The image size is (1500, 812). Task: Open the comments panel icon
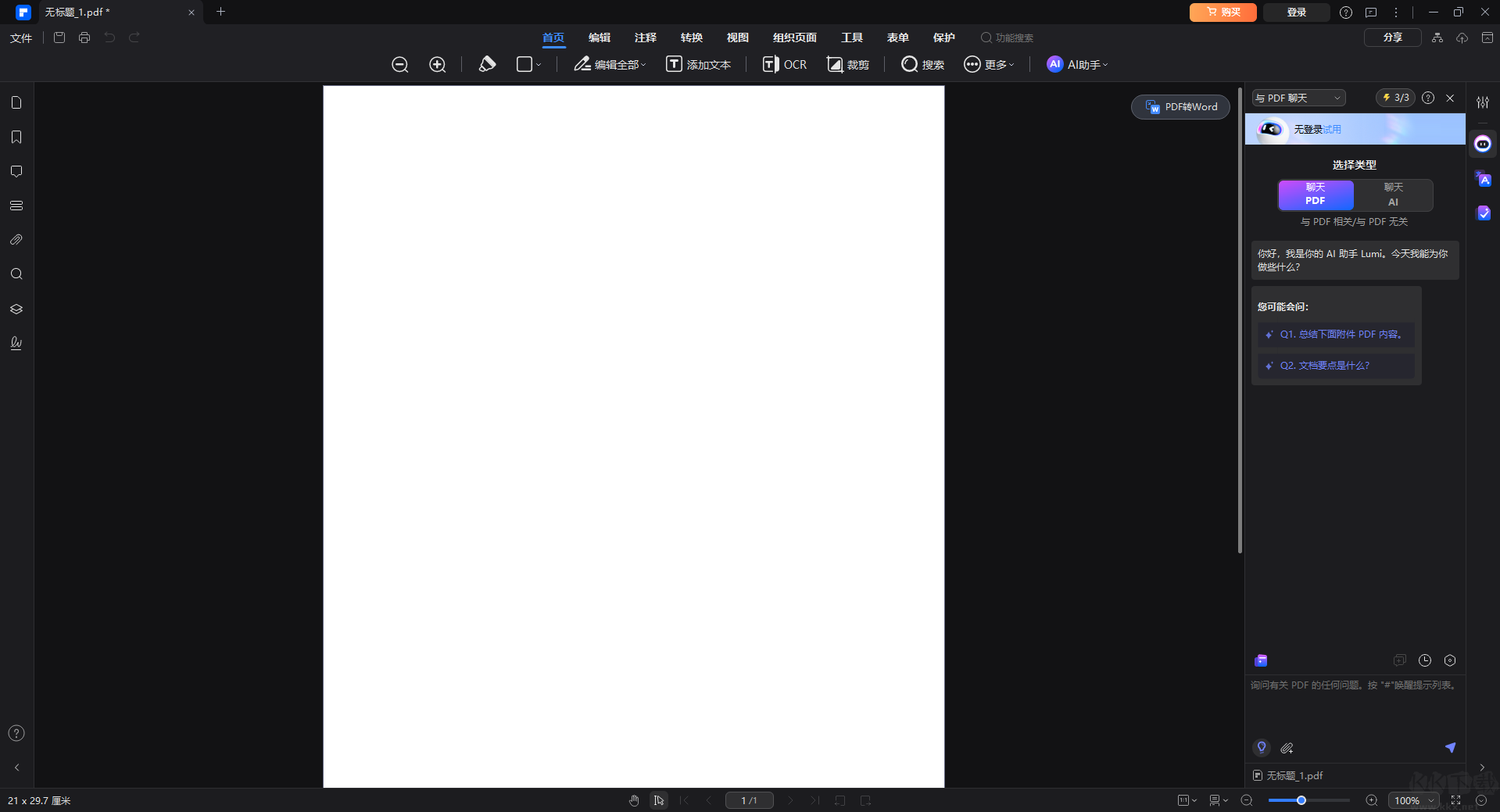click(16, 171)
